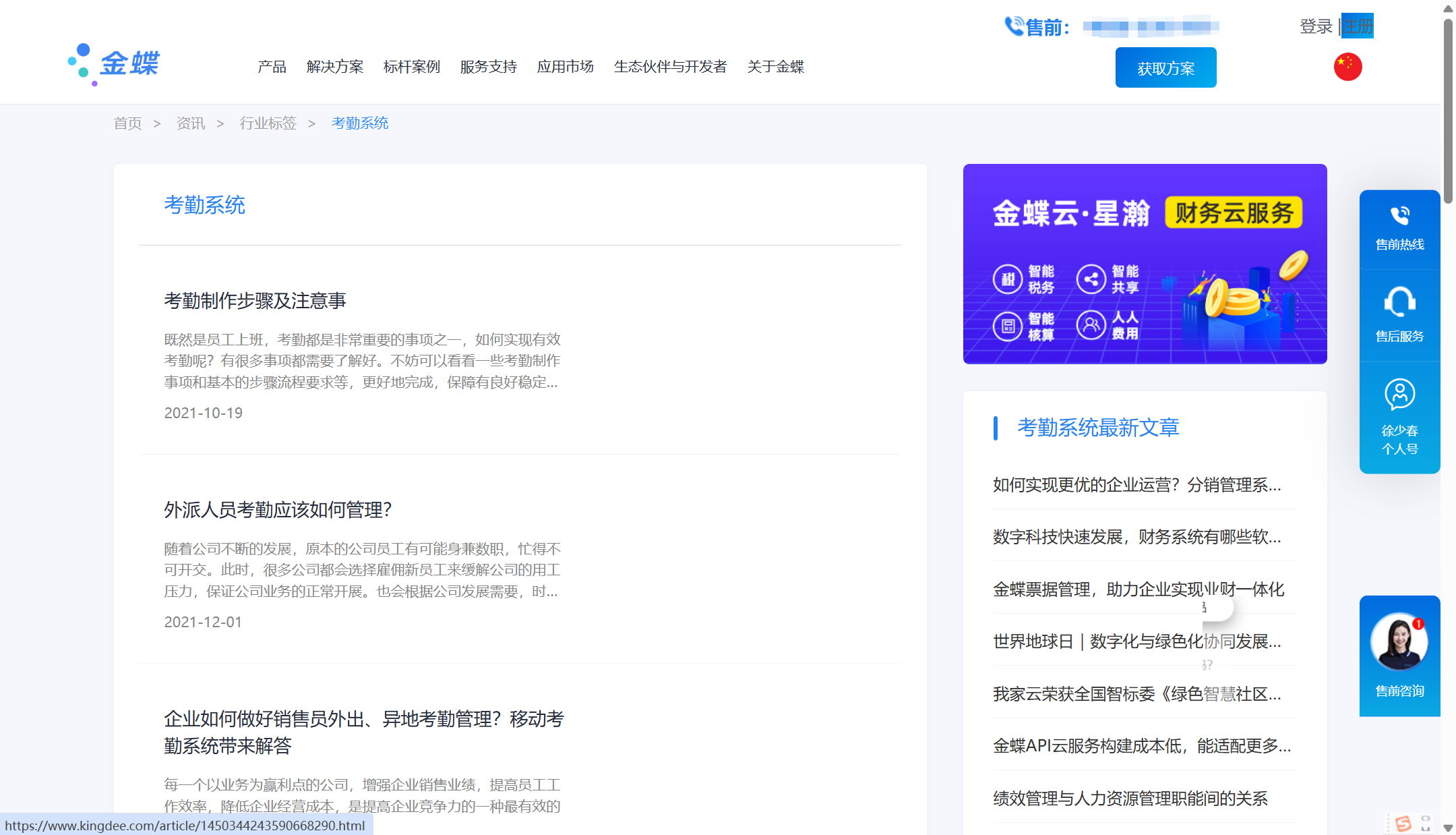Click the 获取方案 button
The width and height of the screenshot is (1456, 835).
click(1165, 67)
